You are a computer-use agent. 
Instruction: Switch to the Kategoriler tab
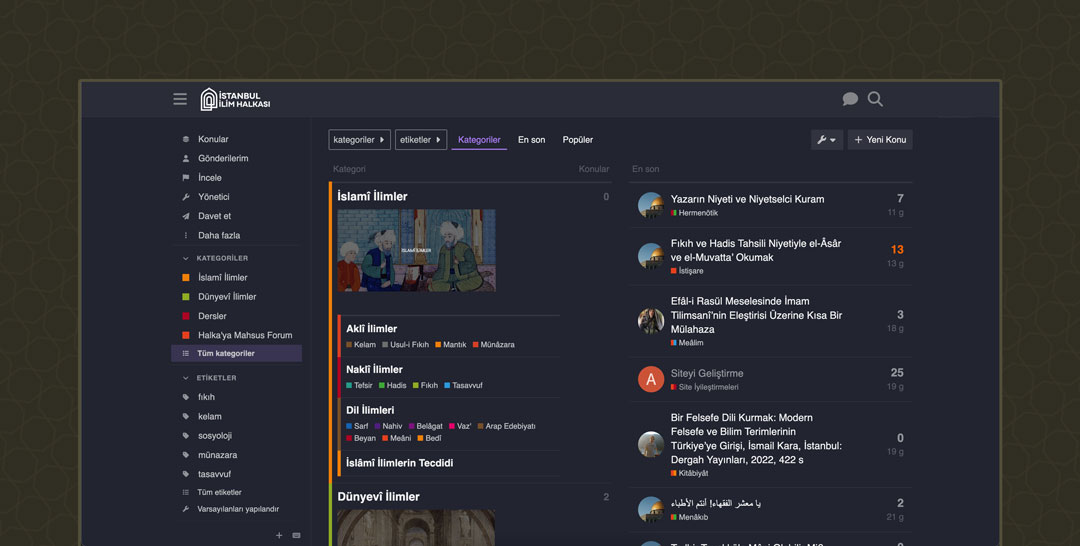pos(479,140)
